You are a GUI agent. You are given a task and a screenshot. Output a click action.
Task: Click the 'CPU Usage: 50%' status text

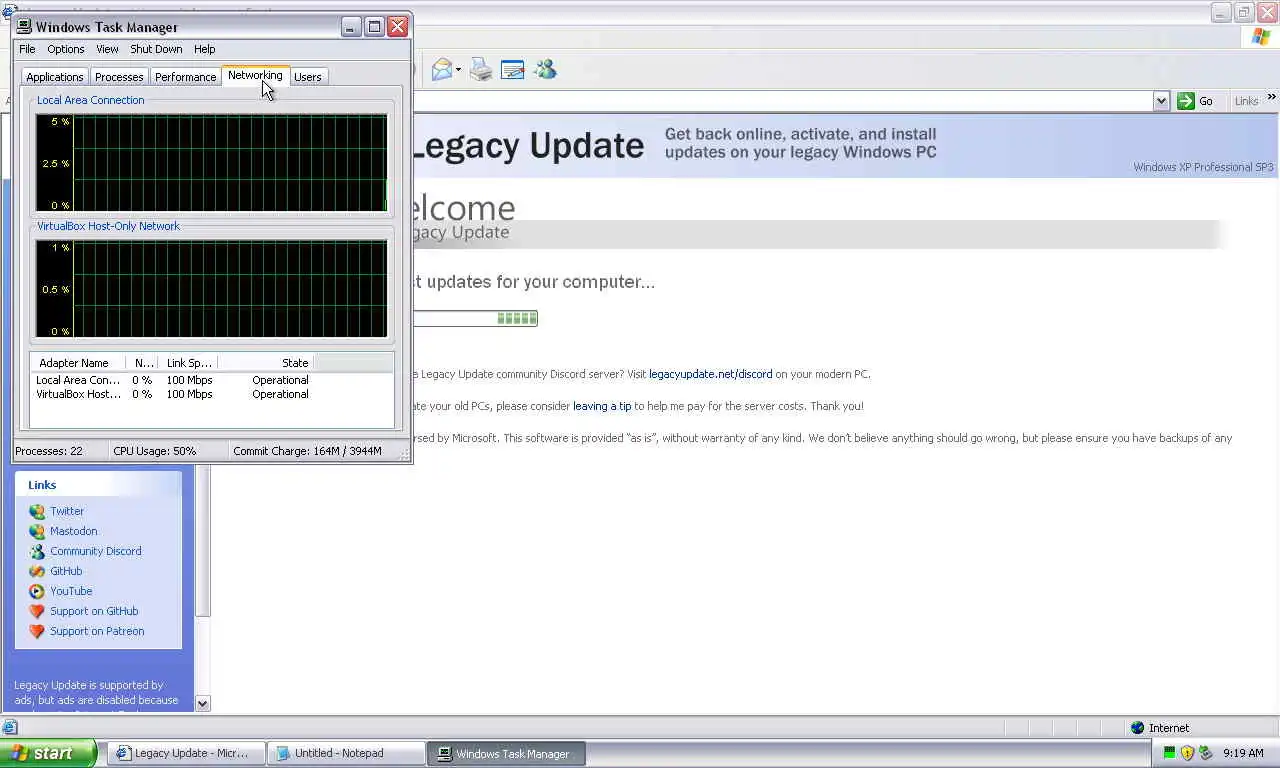pyautogui.click(x=154, y=451)
